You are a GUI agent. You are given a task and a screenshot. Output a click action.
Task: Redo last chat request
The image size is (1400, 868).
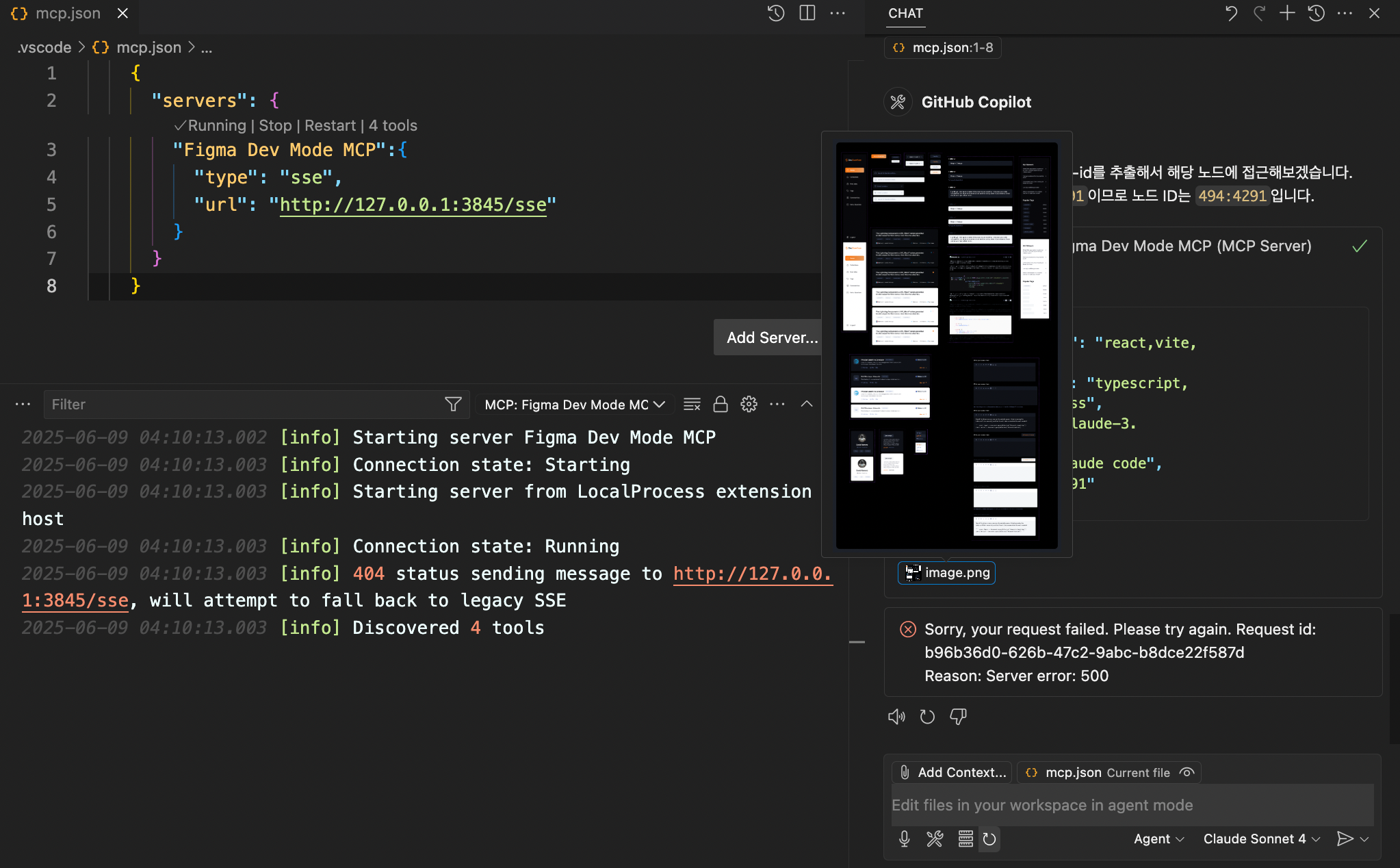(x=1259, y=13)
